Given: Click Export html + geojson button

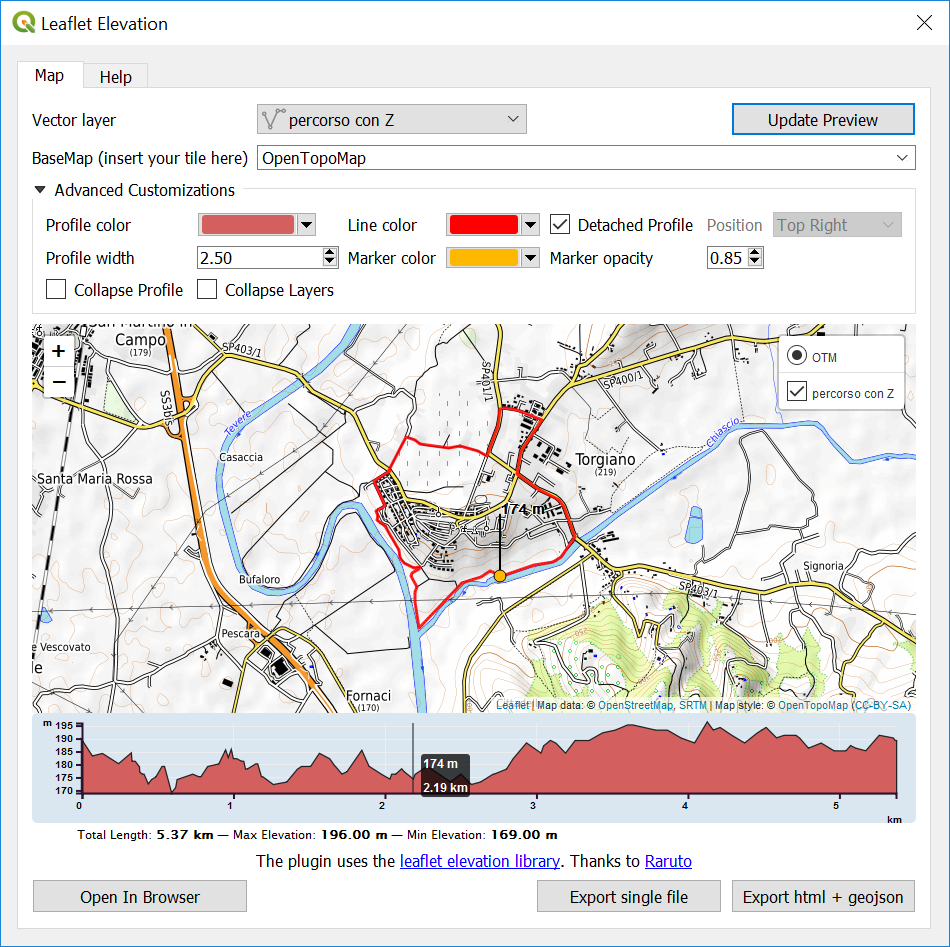Looking at the screenshot, I should pyautogui.click(x=823, y=896).
